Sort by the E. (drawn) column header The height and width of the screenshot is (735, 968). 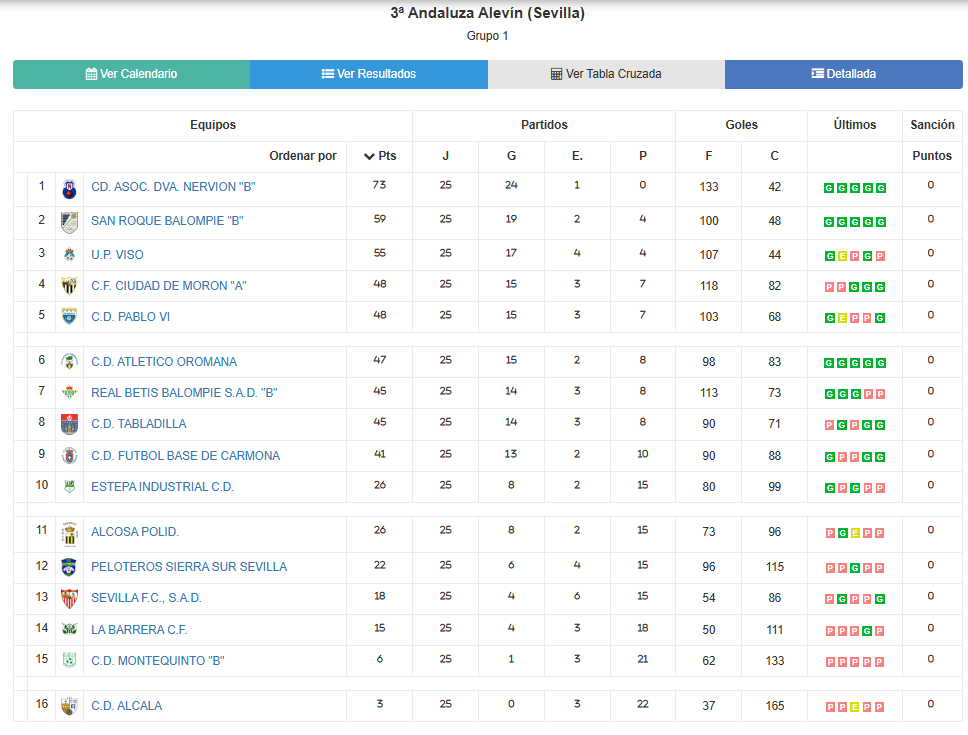pyautogui.click(x=577, y=156)
